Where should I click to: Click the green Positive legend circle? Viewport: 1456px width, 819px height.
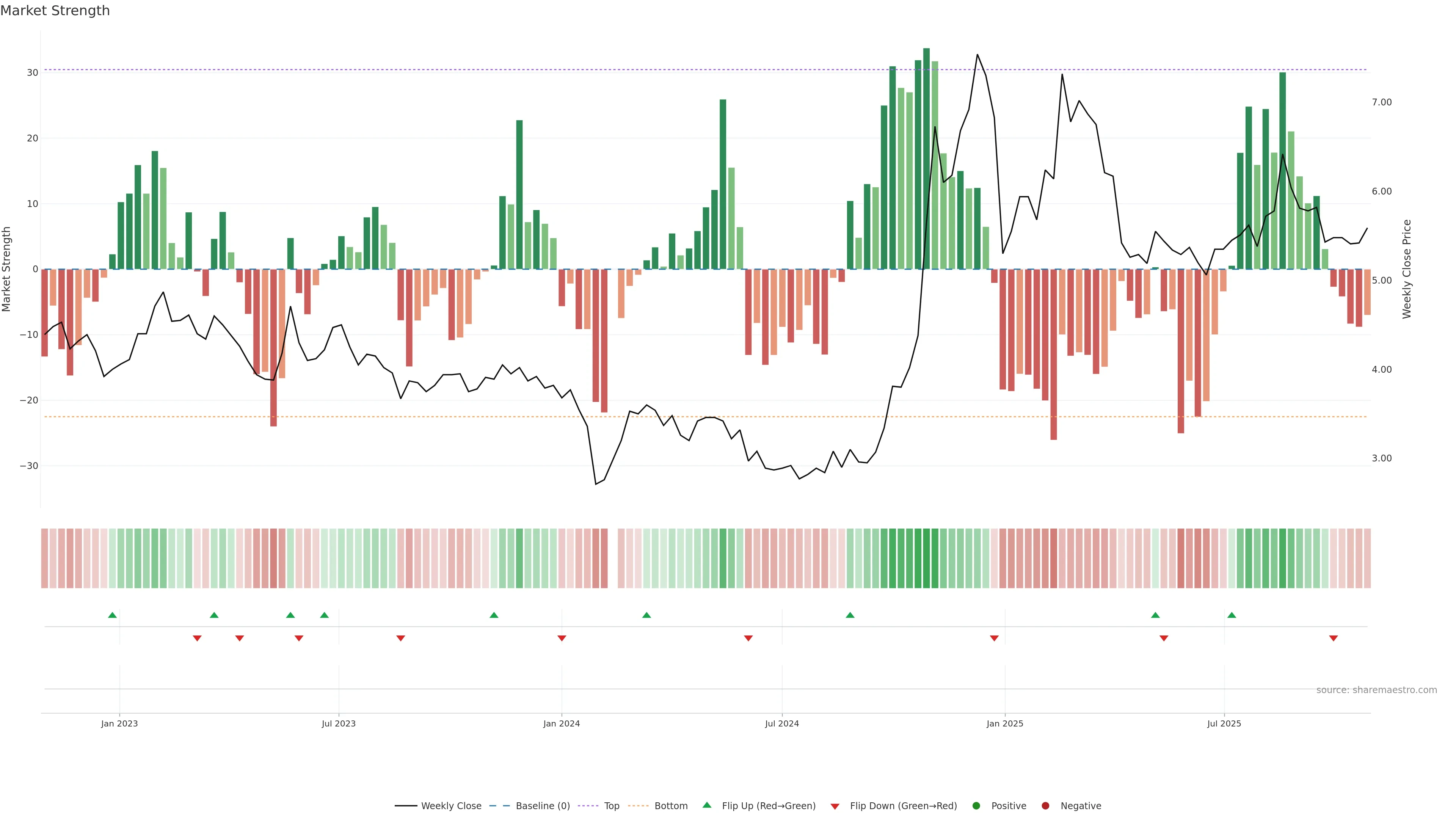click(x=976, y=805)
